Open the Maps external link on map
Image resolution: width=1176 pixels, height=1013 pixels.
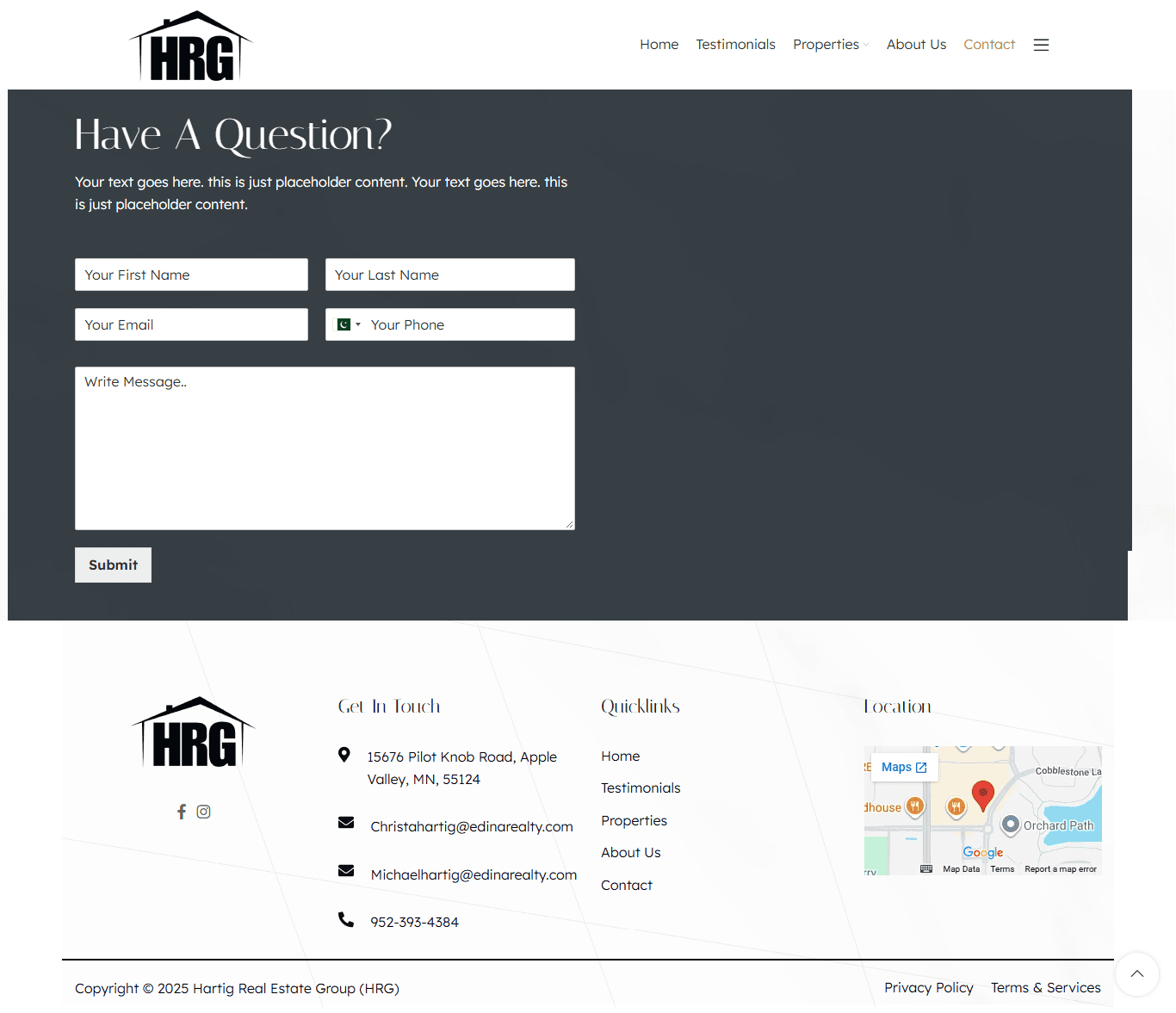[x=904, y=767]
